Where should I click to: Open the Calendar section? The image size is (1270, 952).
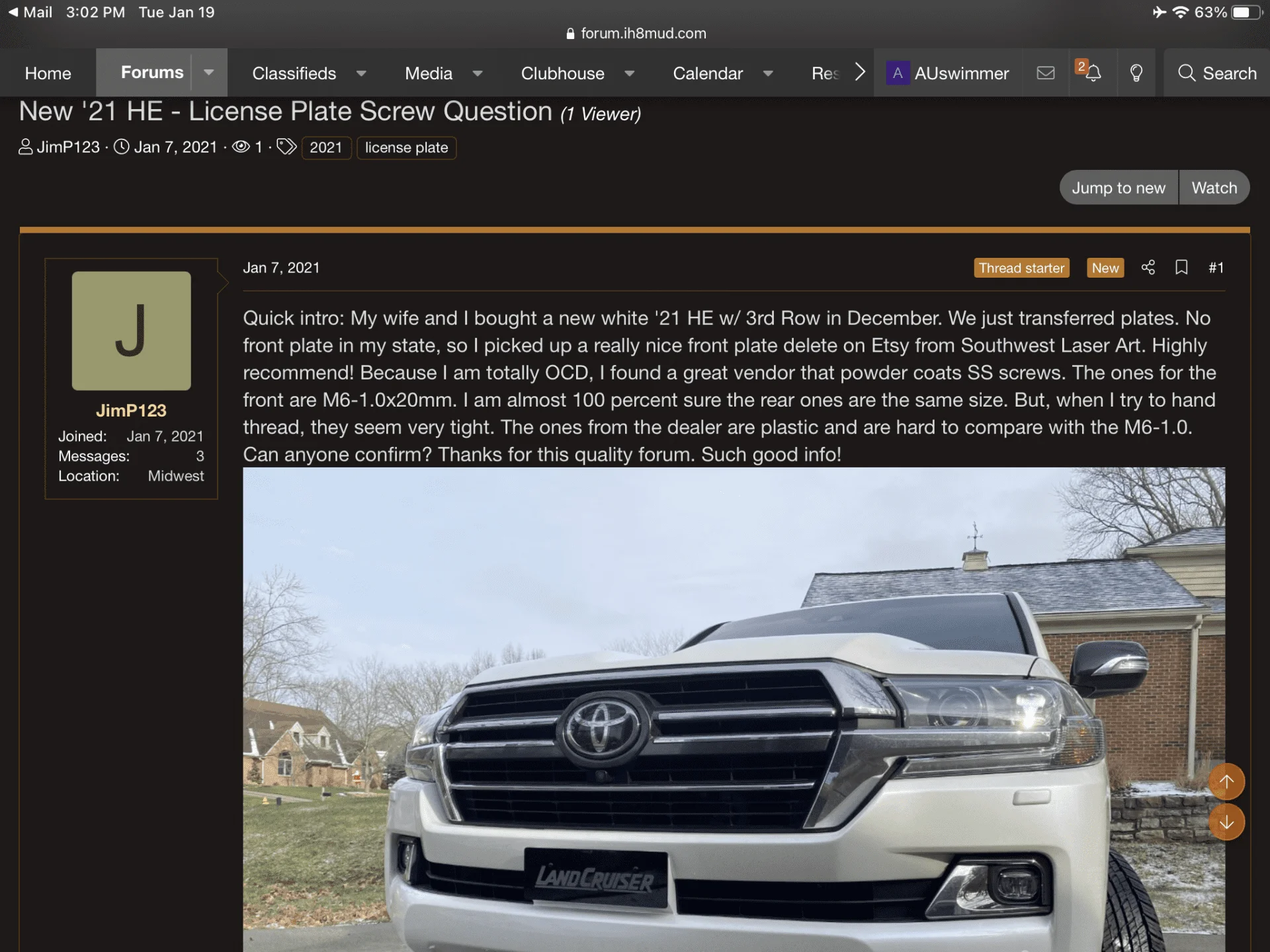(708, 73)
